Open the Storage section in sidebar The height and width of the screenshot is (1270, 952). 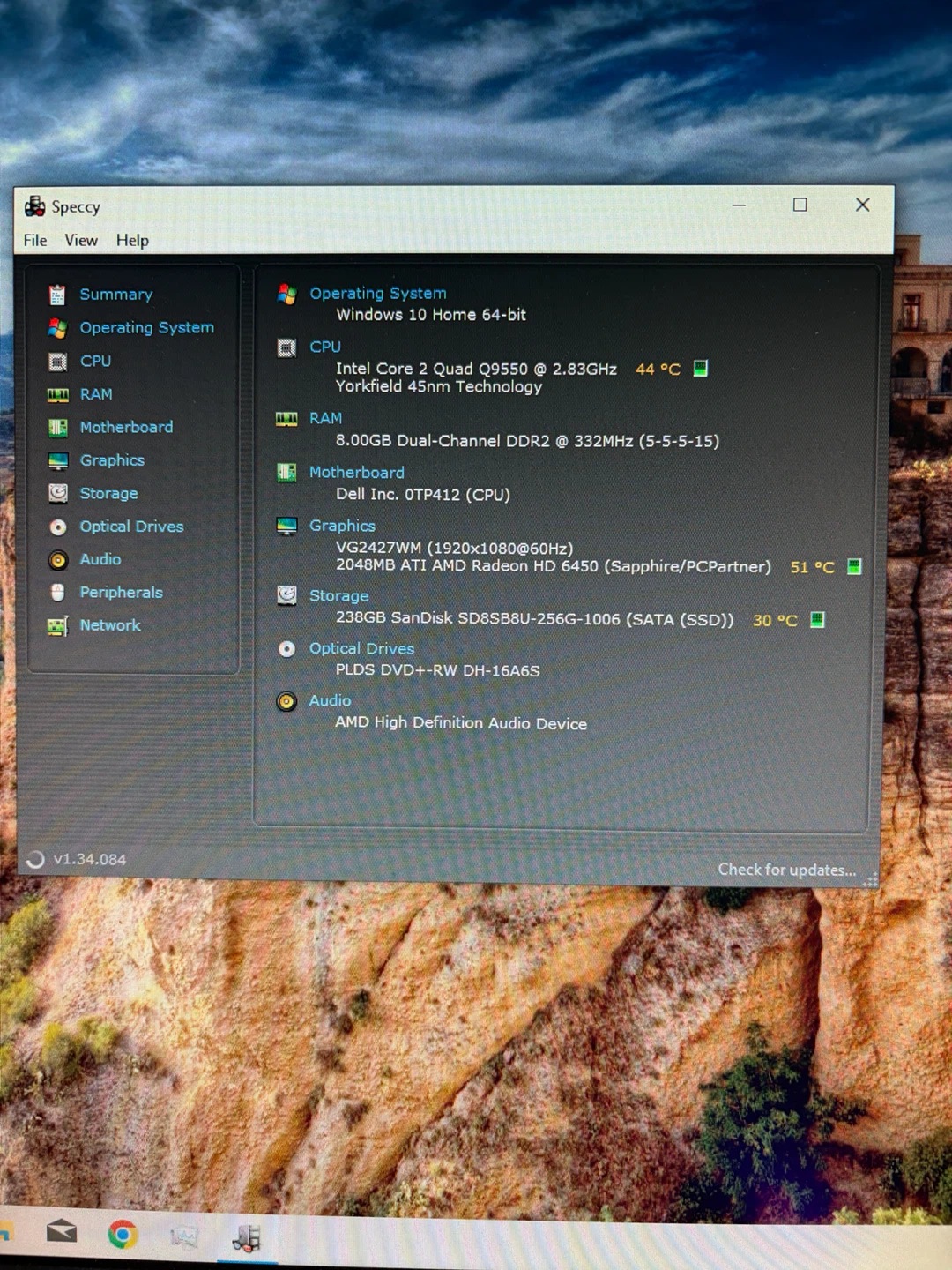point(108,494)
